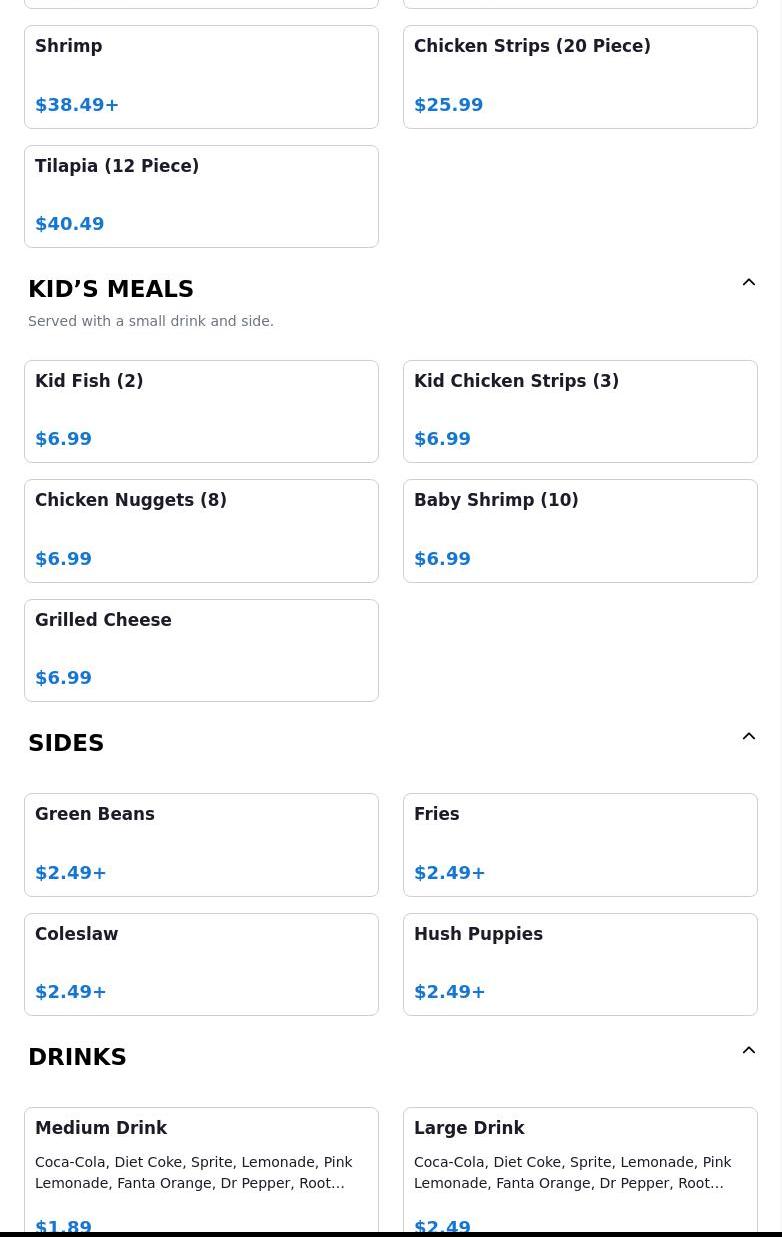Select the Medium Drink card
782x1237 pixels.
pyautogui.click(x=201, y=1170)
